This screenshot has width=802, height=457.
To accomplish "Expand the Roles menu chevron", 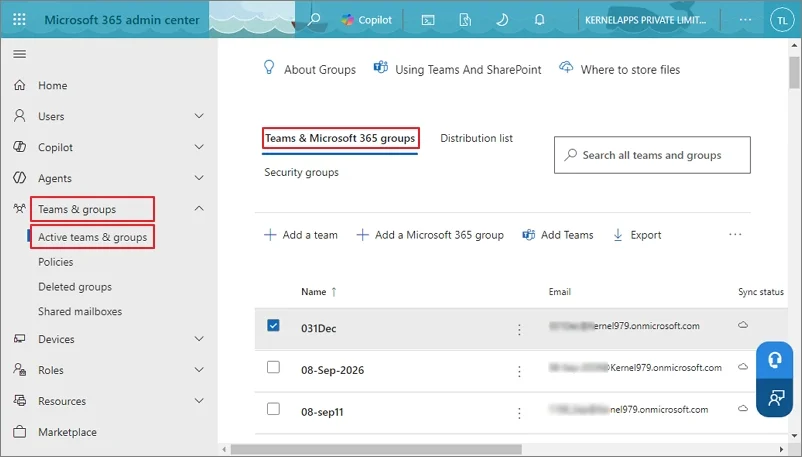I will 199,369.
